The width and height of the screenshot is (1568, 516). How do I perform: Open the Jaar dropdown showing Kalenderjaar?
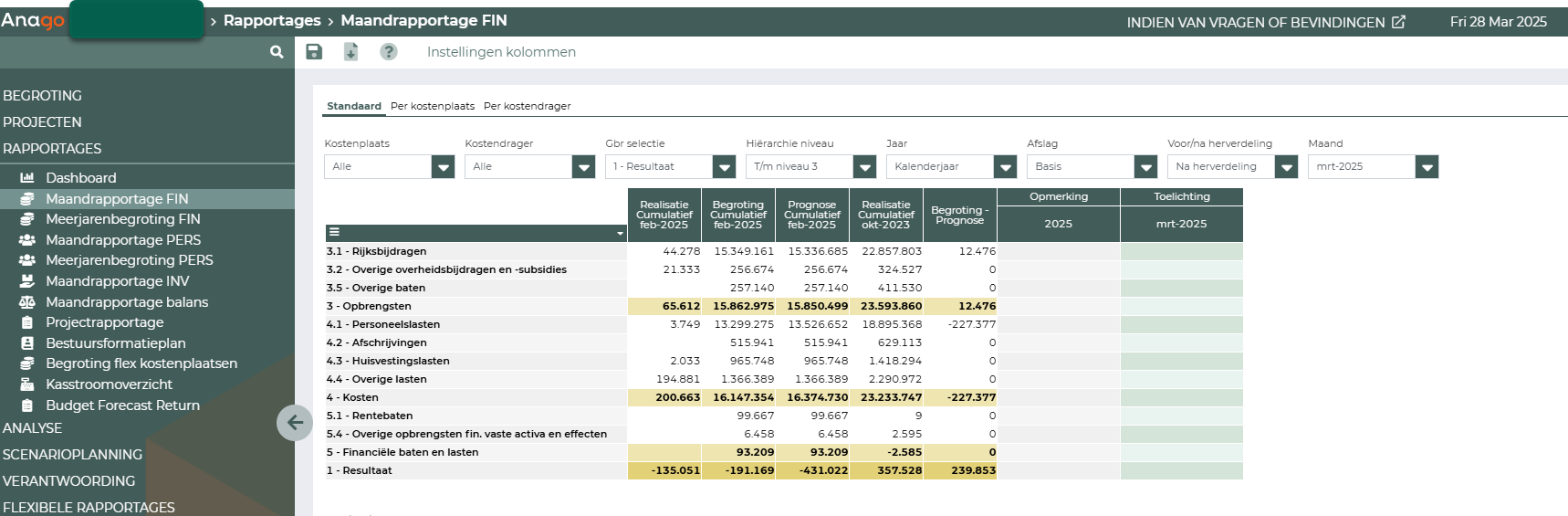coord(951,166)
